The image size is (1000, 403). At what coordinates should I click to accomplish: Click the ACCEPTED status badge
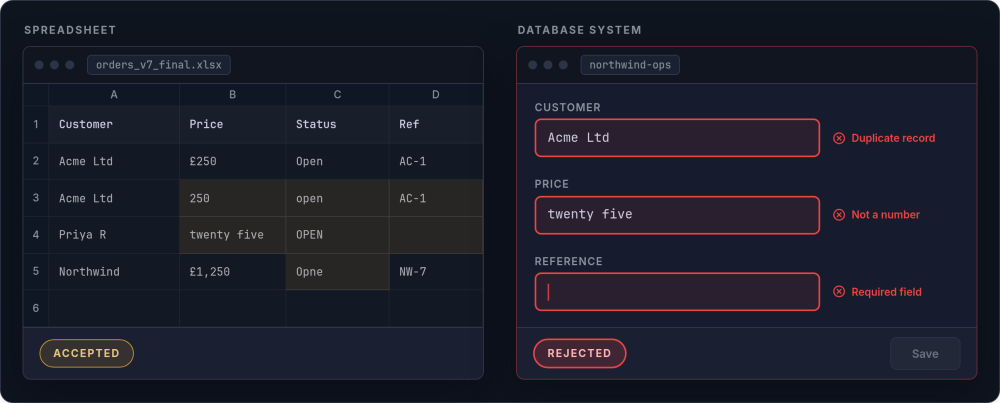click(87, 353)
